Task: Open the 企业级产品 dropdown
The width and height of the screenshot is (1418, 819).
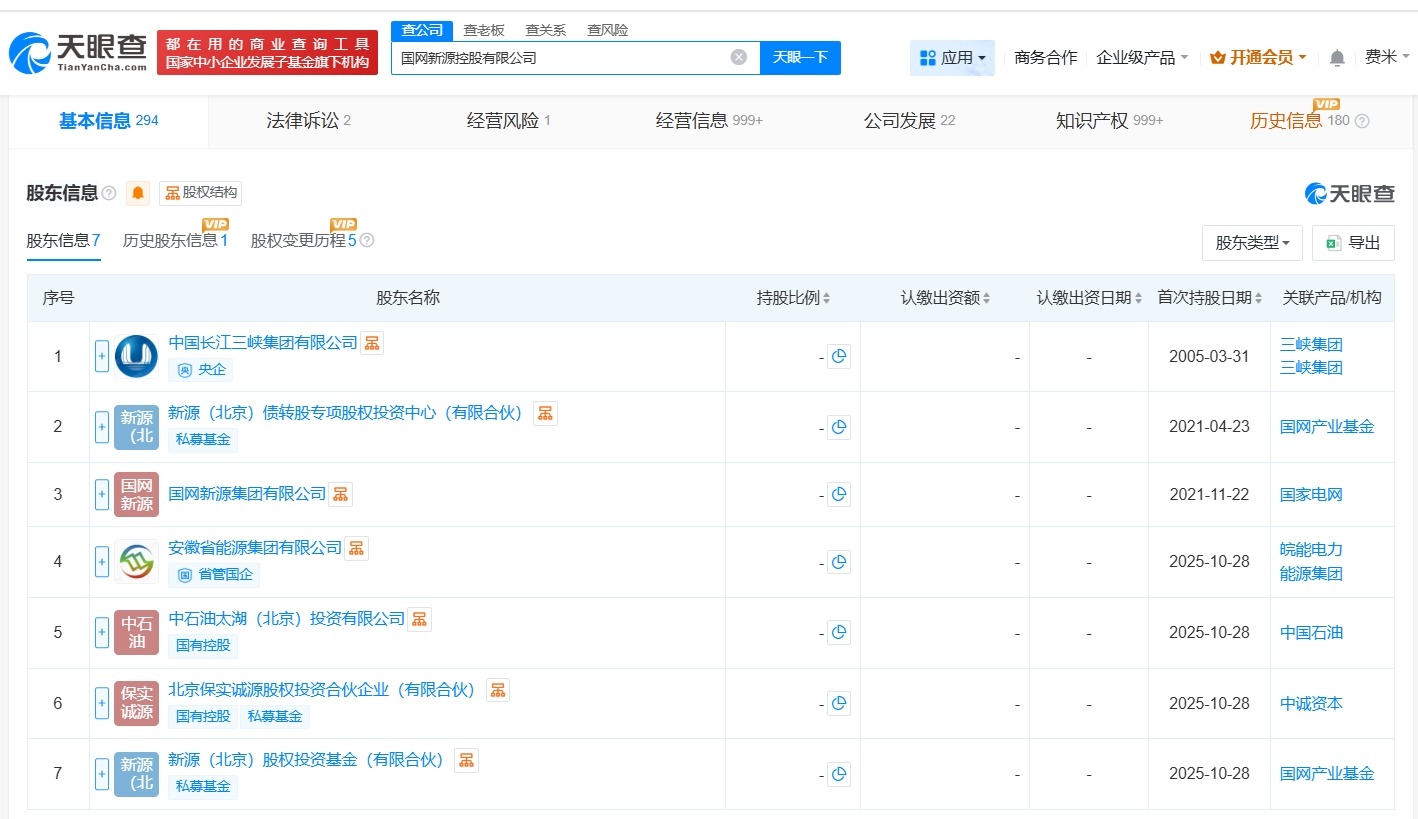Action: (1136, 57)
